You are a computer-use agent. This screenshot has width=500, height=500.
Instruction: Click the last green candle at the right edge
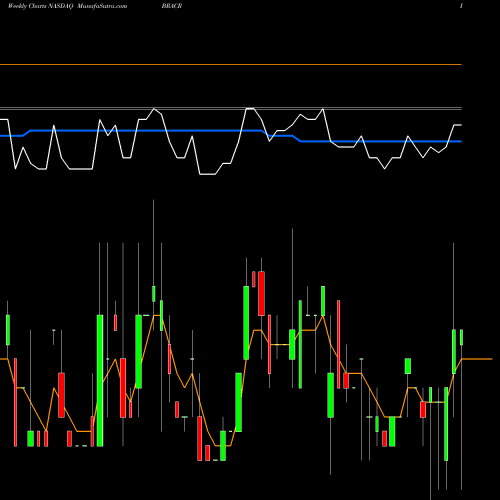[x=462, y=337]
